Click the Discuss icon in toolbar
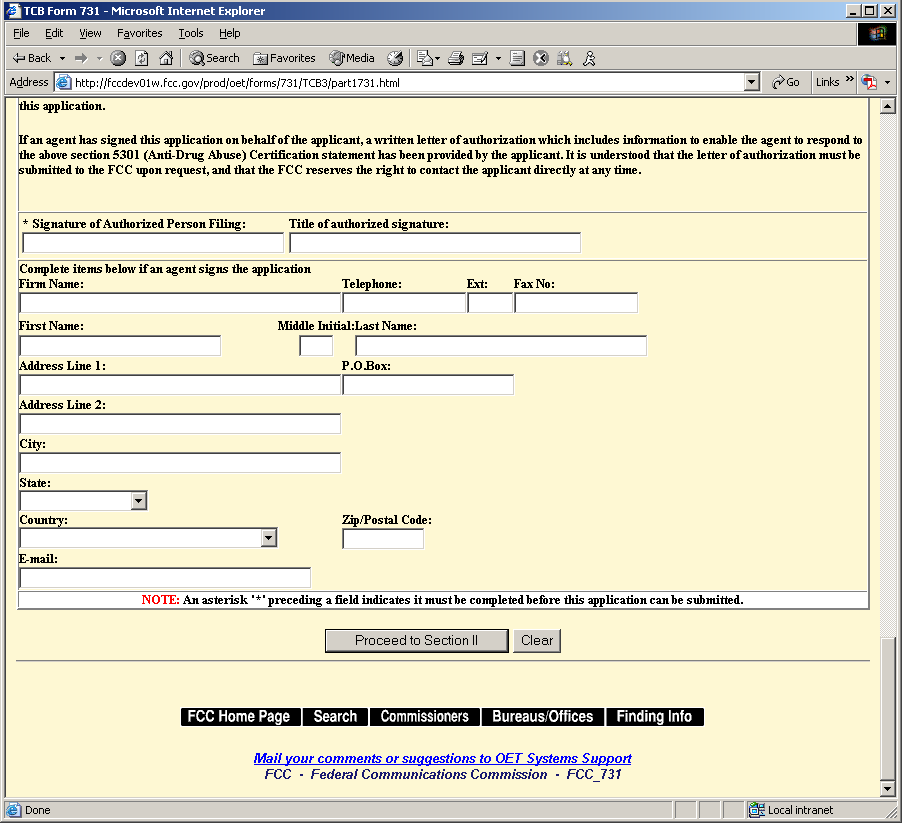902x823 pixels. [517, 58]
